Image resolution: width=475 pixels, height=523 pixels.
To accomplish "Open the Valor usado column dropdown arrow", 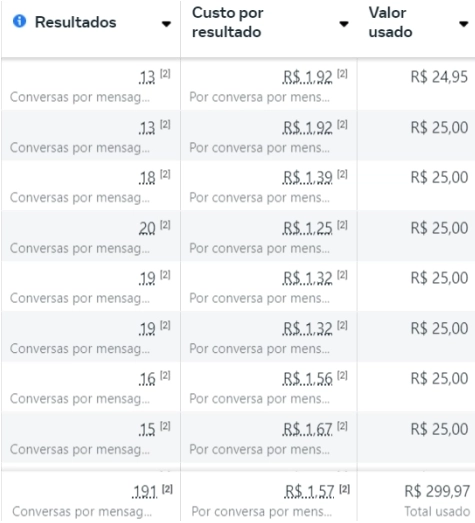I will (x=463, y=24).
